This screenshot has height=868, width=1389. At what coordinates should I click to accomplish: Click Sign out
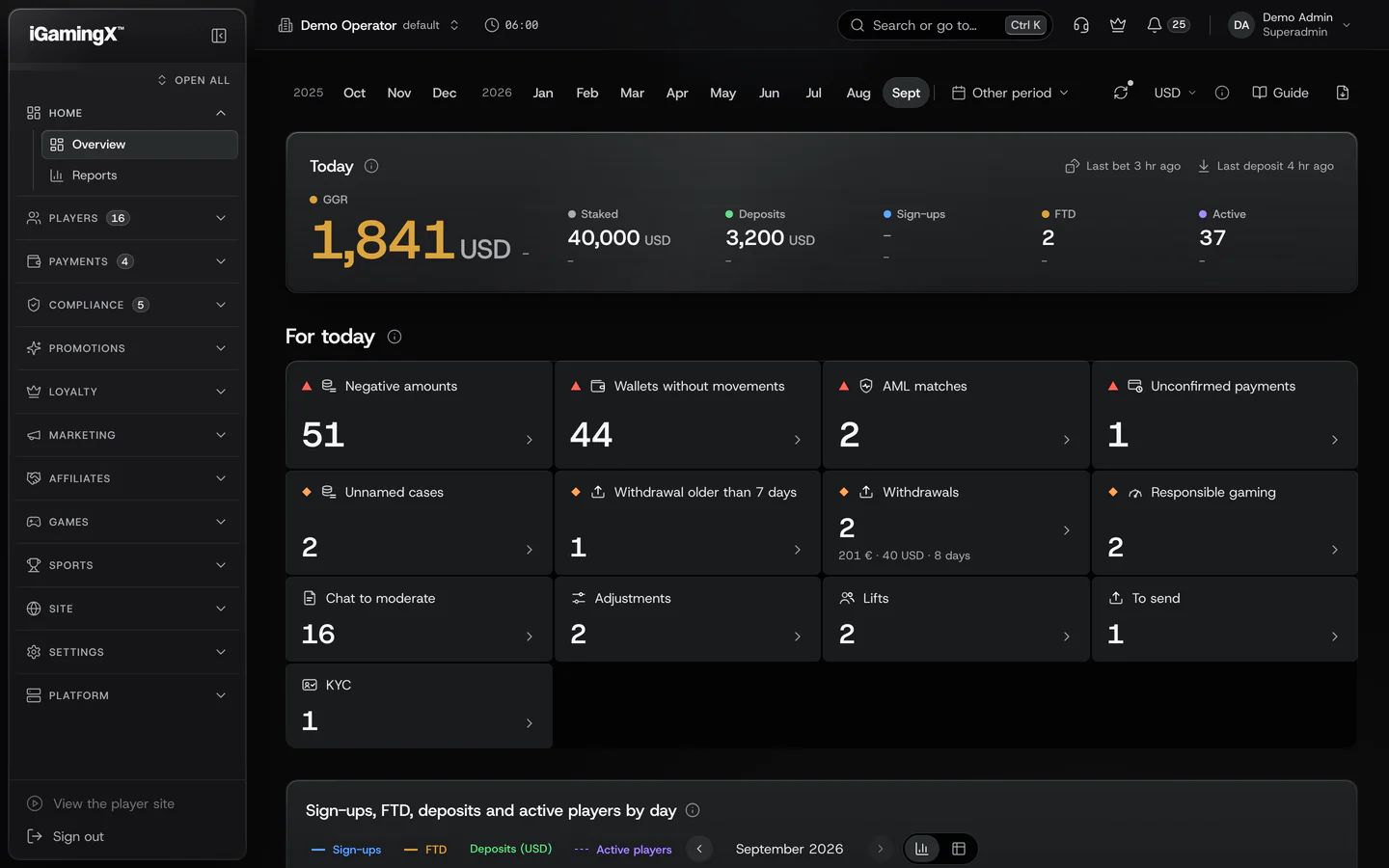pyautogui.click(x=66, y=836)
